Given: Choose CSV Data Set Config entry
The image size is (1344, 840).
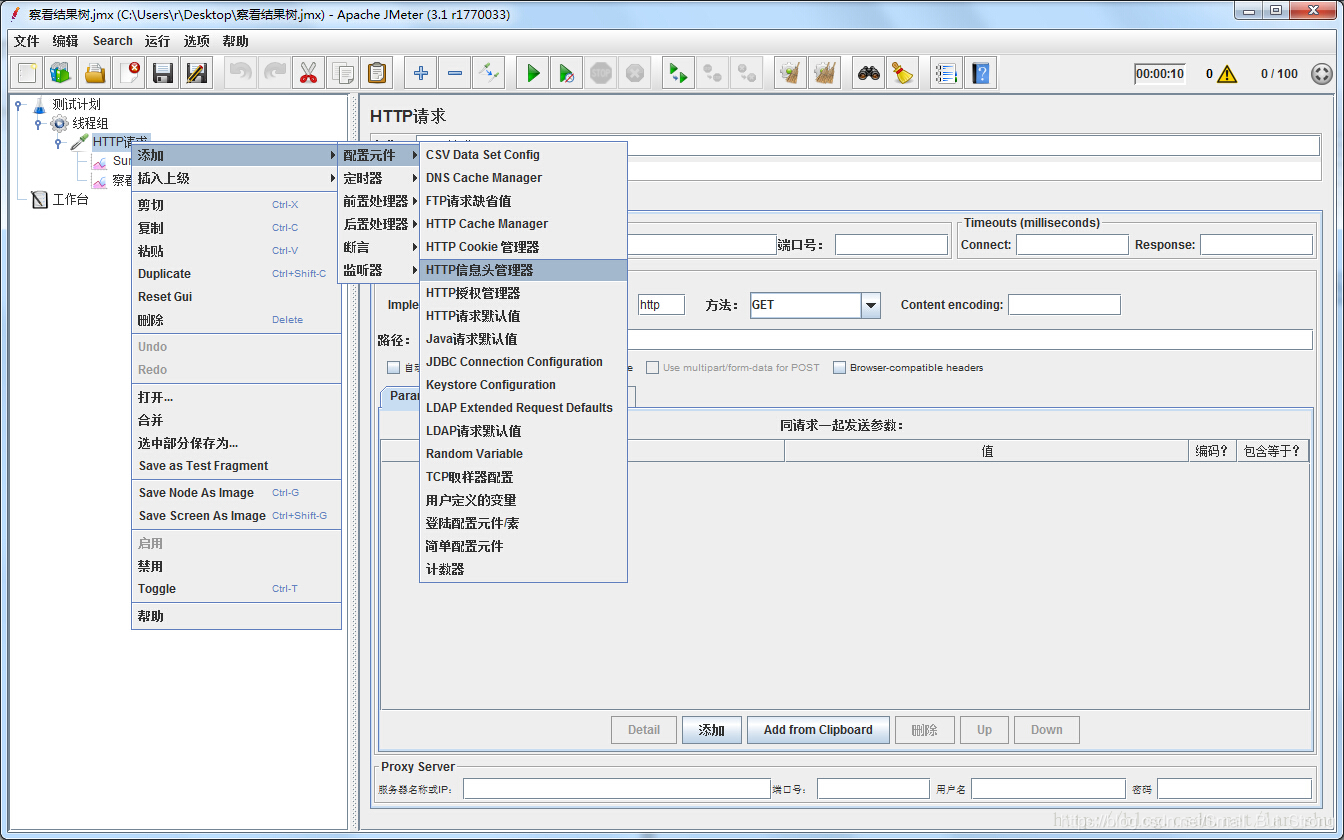Looking at the screenshot, I should (523, 155).
